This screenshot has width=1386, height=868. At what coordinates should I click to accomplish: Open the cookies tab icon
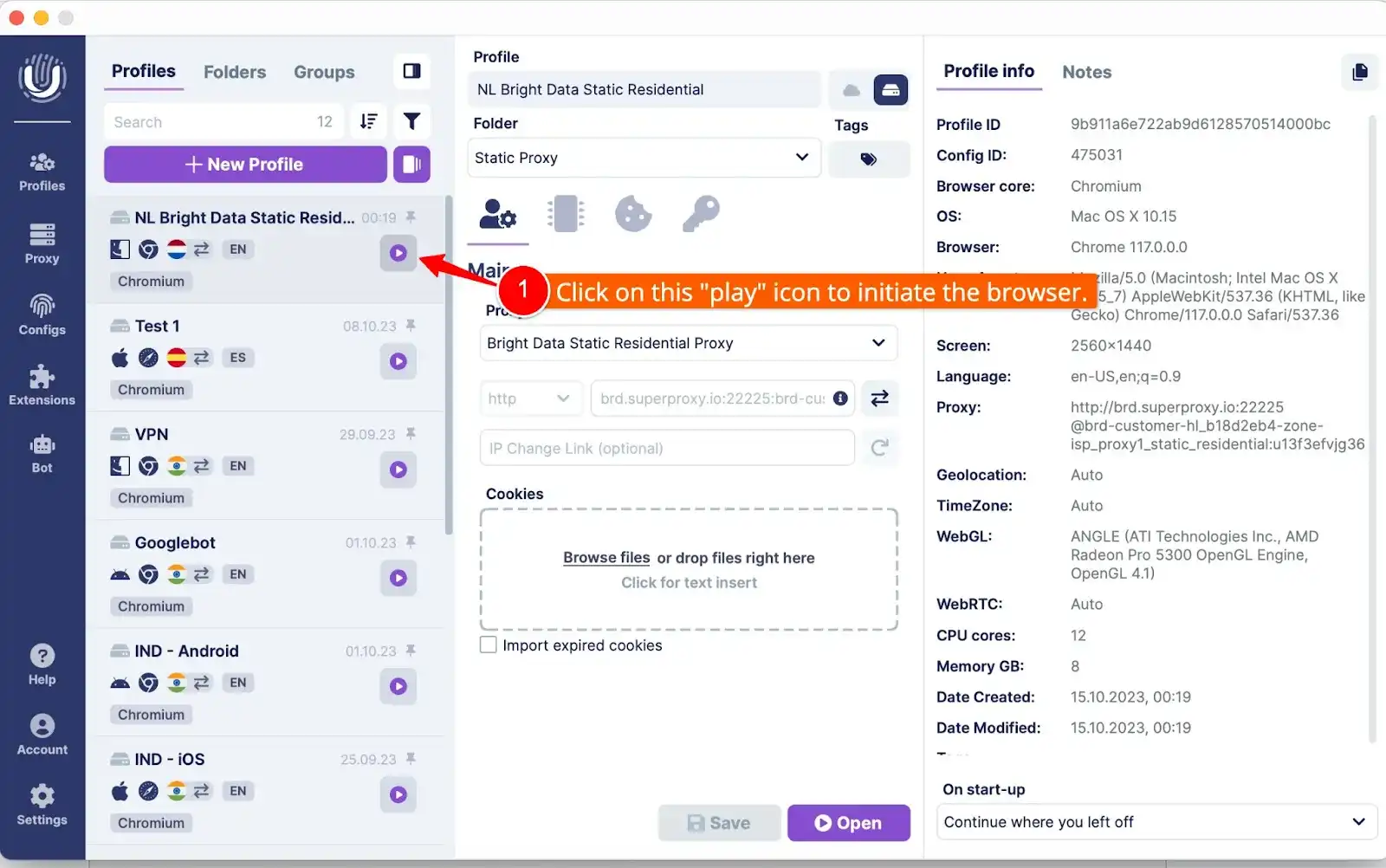(x=633, y=214)
